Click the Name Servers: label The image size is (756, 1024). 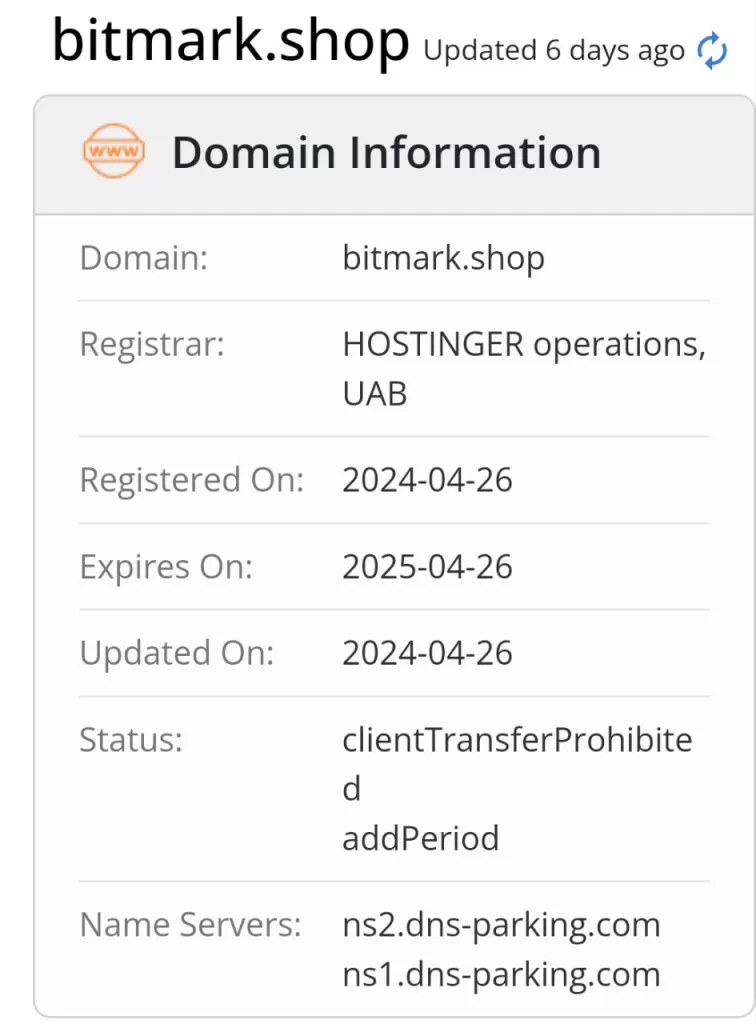(x=190, y=924)
